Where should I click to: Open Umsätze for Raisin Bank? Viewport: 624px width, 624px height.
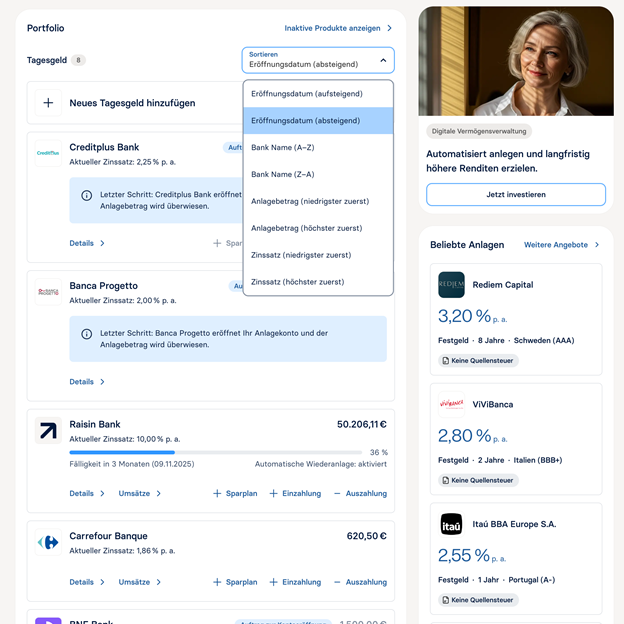[x=139, y=493]
